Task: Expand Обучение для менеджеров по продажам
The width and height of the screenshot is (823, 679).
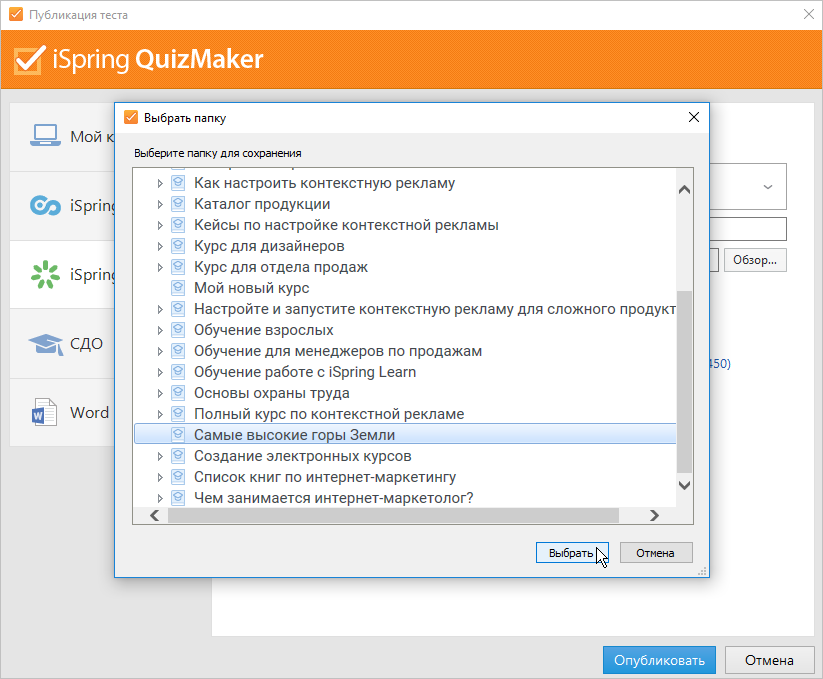Action: click(x=160, y=351)
